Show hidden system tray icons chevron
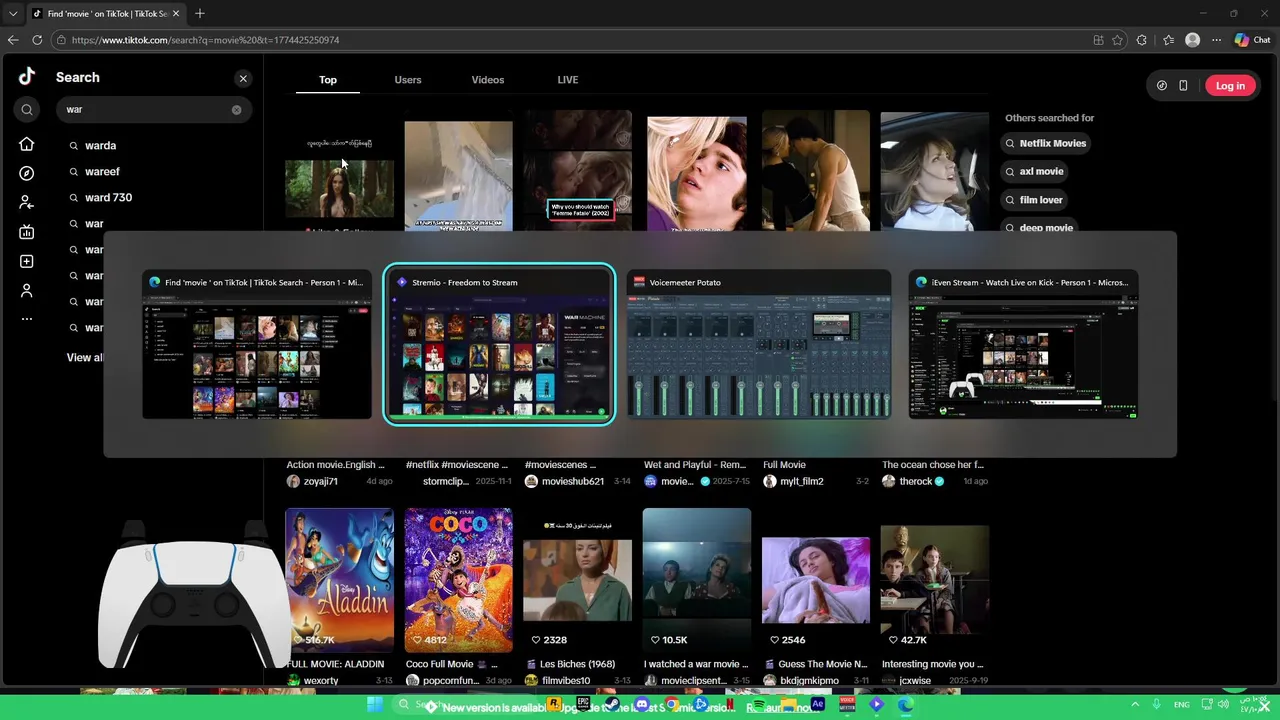Image resolution: width=1280 pixels, height=720 pixels. (x=1135, y=704)
